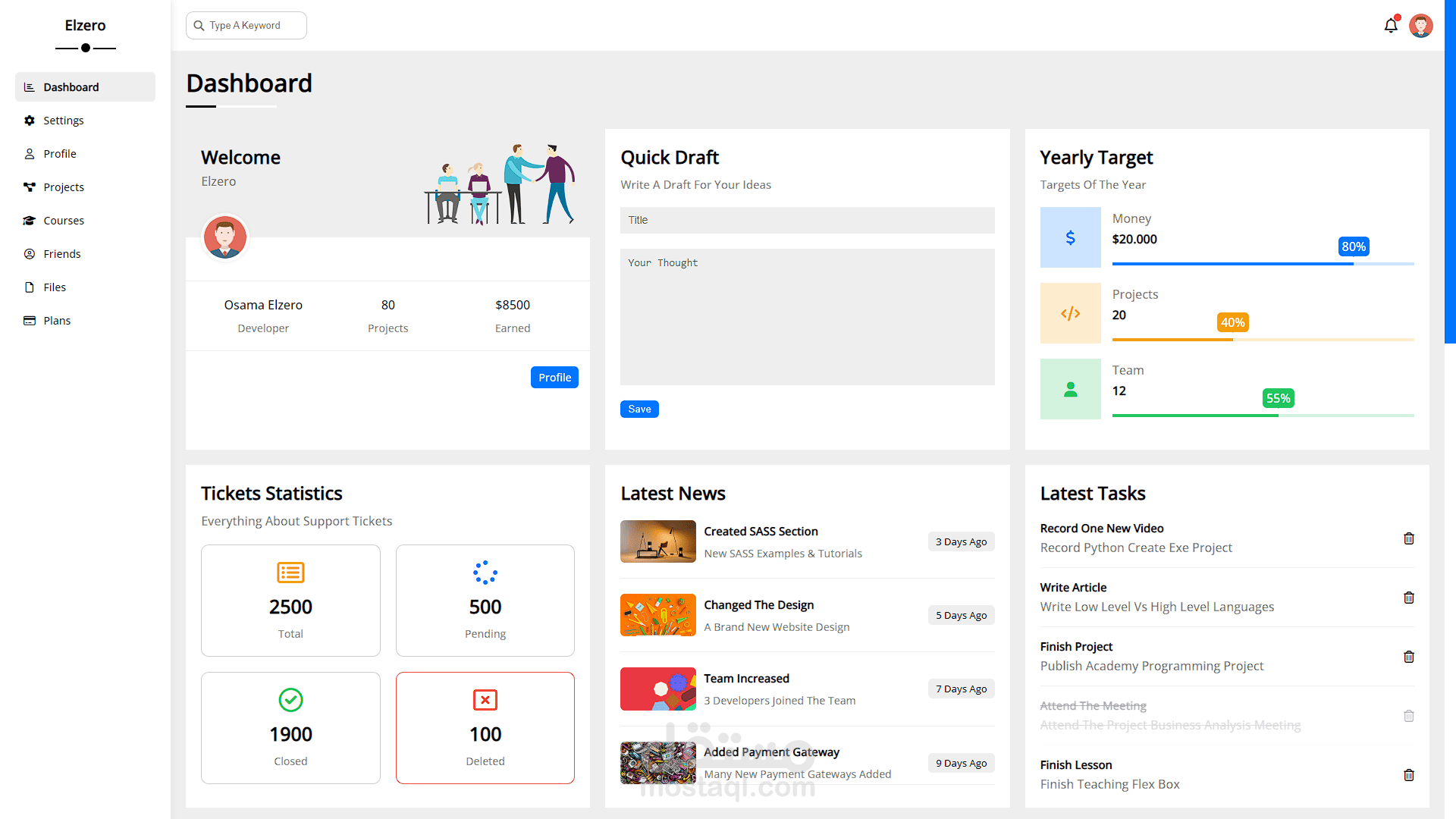
Task: Click the $8500 Earned value
Action: click(513, 305)
